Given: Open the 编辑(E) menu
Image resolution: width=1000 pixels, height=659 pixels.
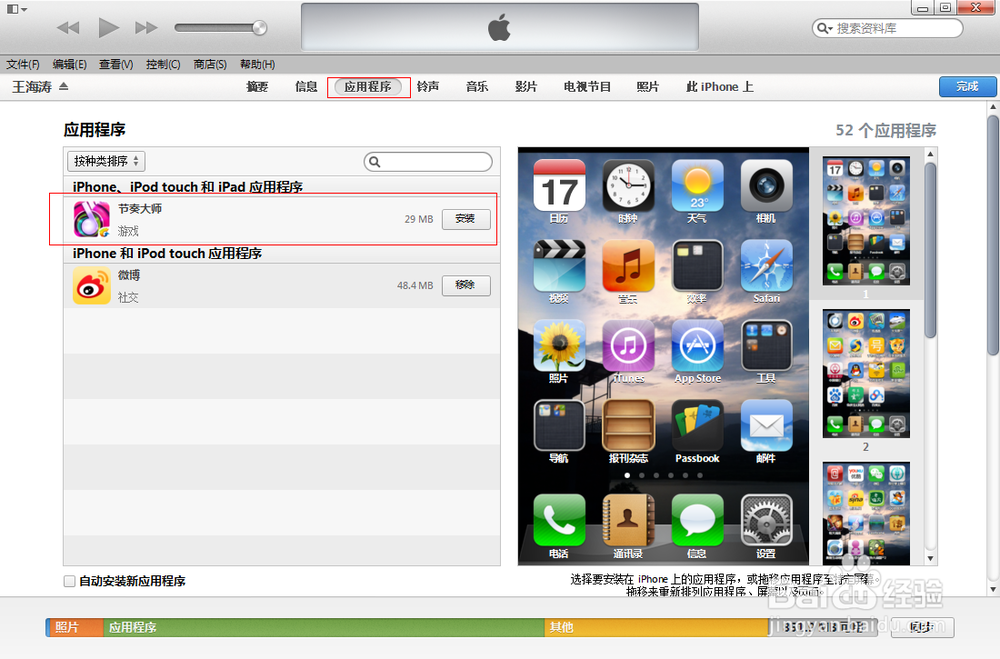Looking at the screenshot, I should (x=70, y=64).
